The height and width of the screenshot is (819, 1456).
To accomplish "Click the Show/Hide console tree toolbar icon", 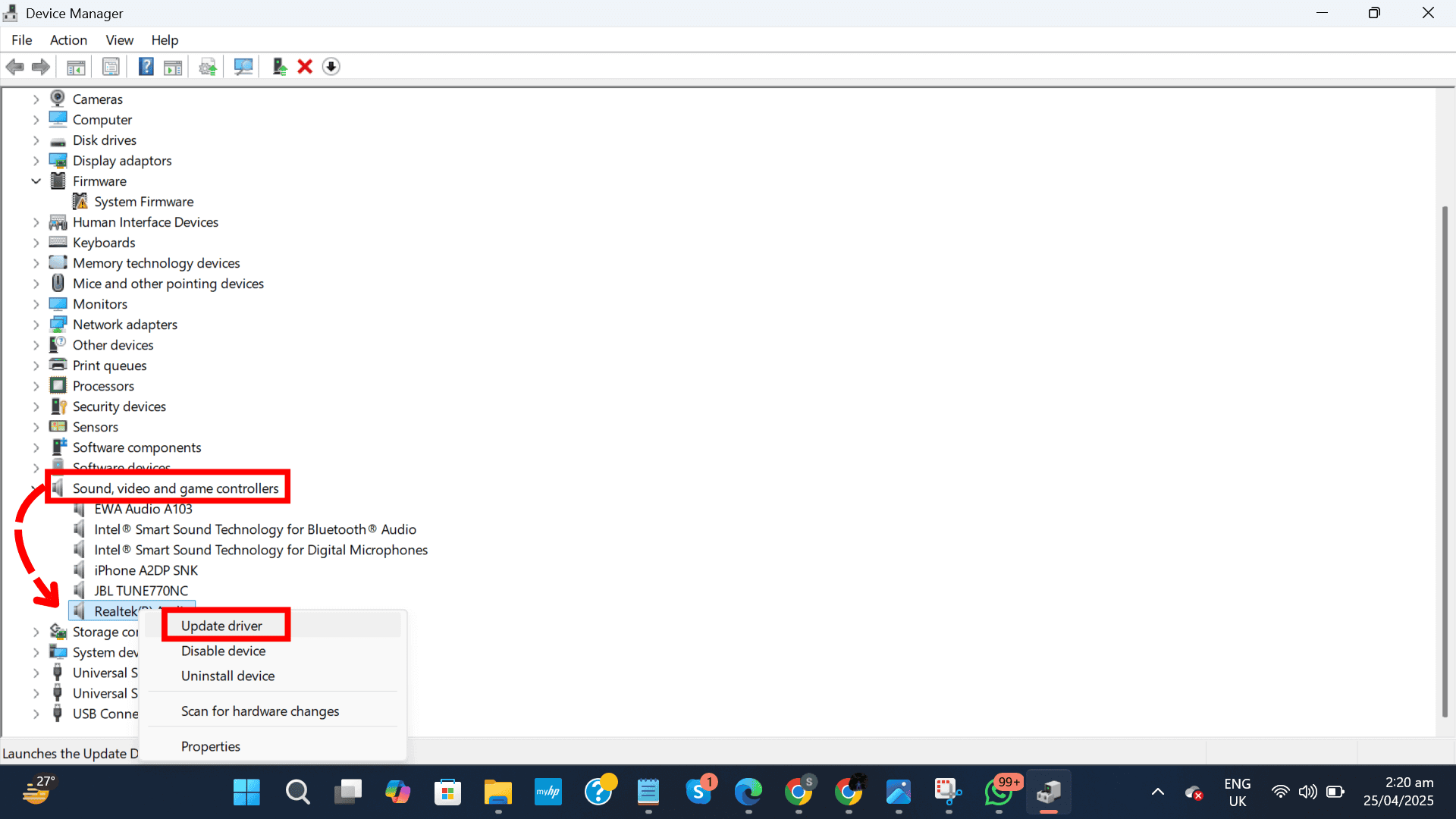I will coord(76,67).
